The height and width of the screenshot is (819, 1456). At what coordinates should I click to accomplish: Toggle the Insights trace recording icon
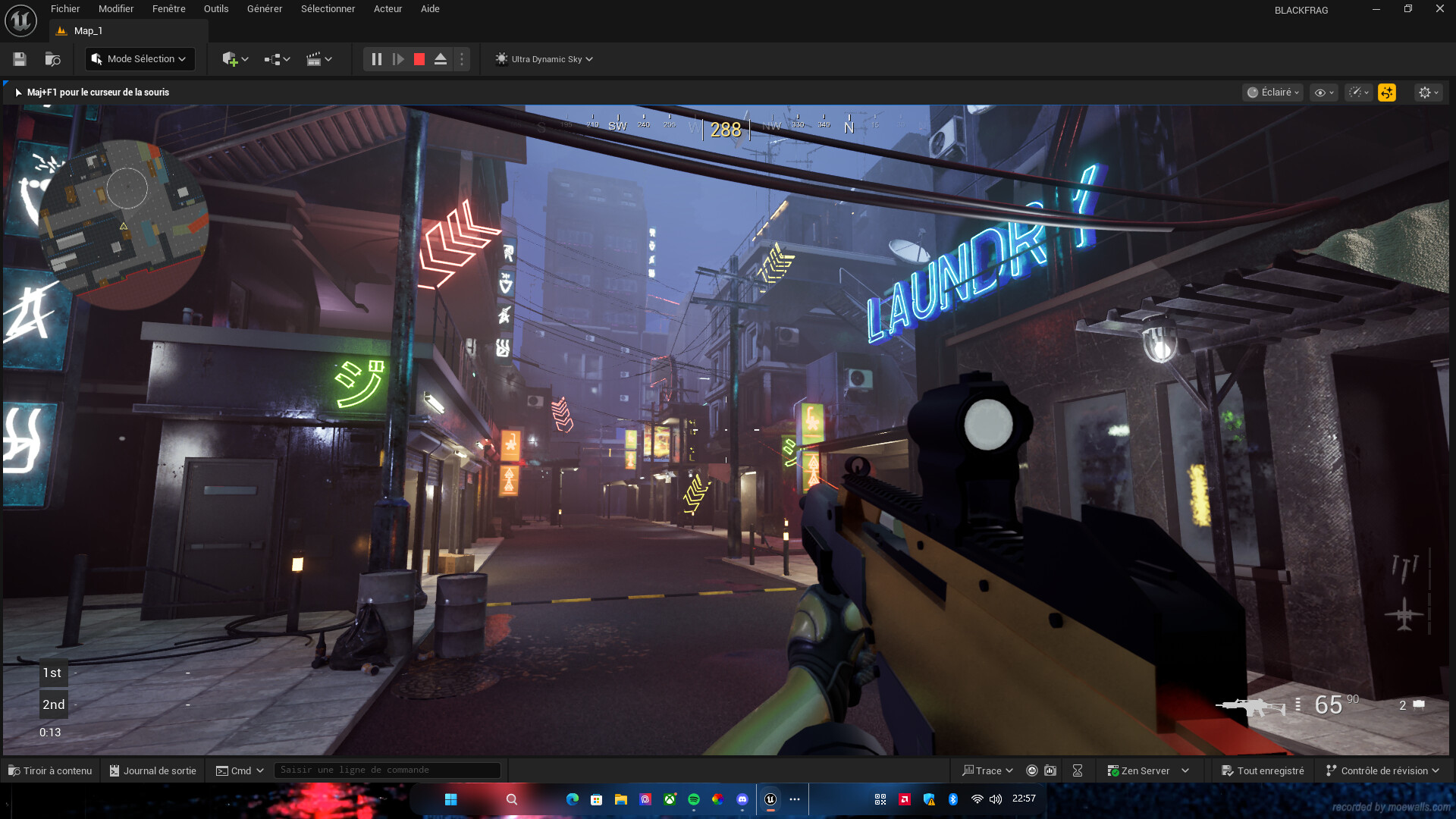(x=1031, y=770)
